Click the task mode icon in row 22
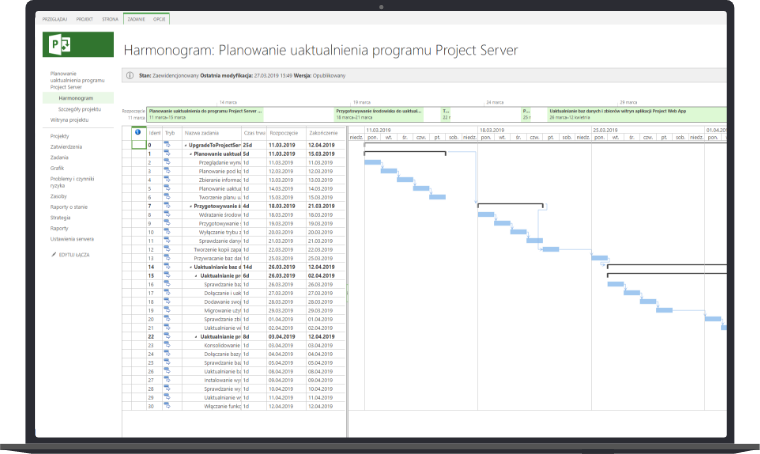 [167, 337]
